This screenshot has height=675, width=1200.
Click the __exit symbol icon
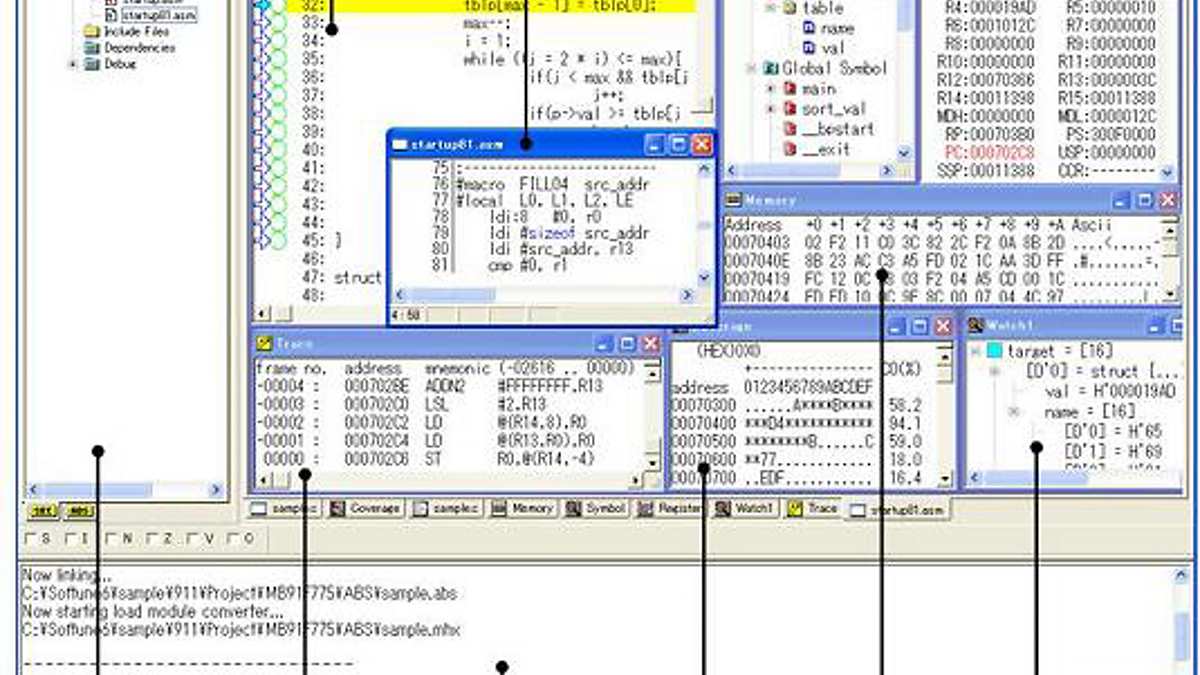pos(790,150)
